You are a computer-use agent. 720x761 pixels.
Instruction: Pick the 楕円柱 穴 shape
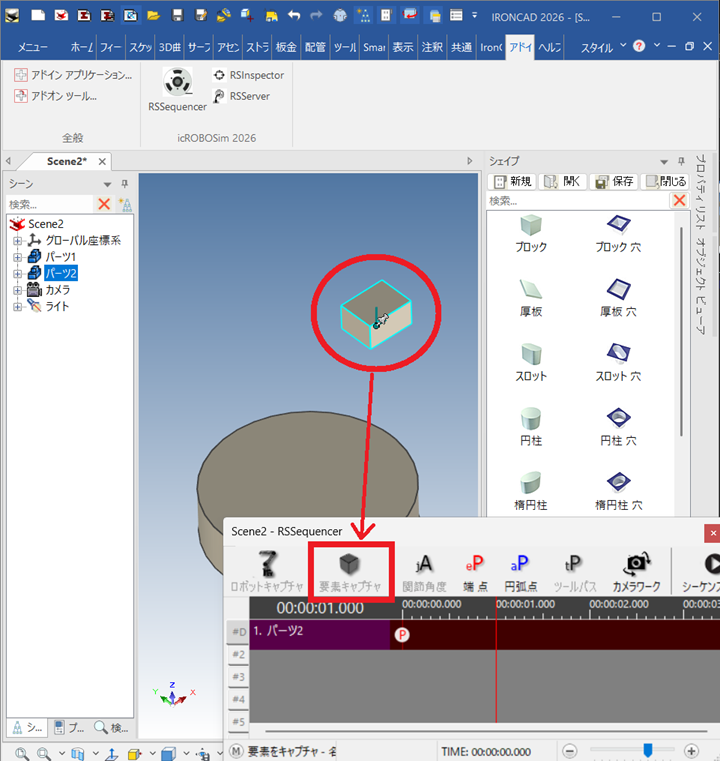coord(618,492)
